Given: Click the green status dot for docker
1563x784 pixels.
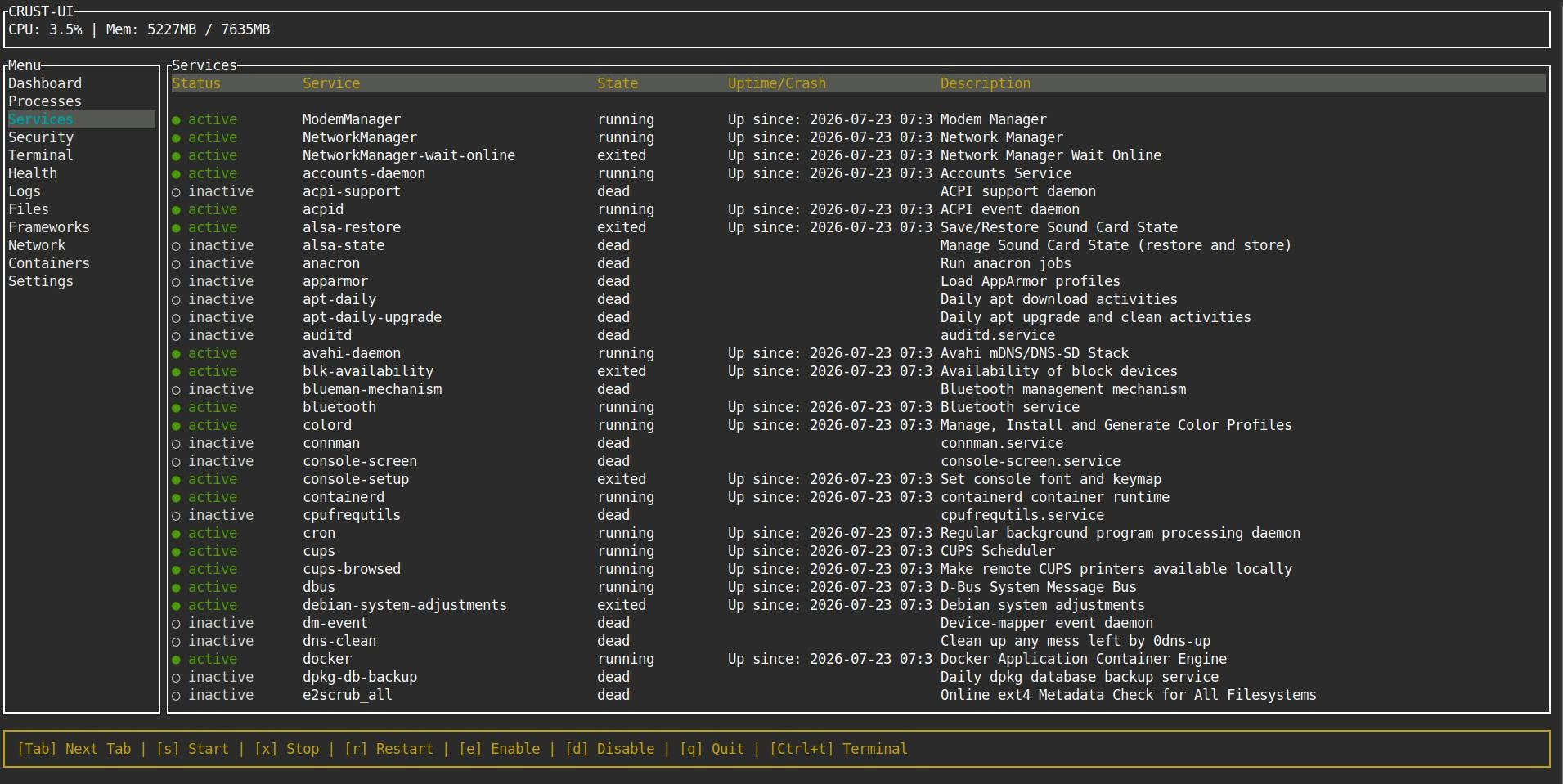Looking at the screenshot, I should point(176,660).
